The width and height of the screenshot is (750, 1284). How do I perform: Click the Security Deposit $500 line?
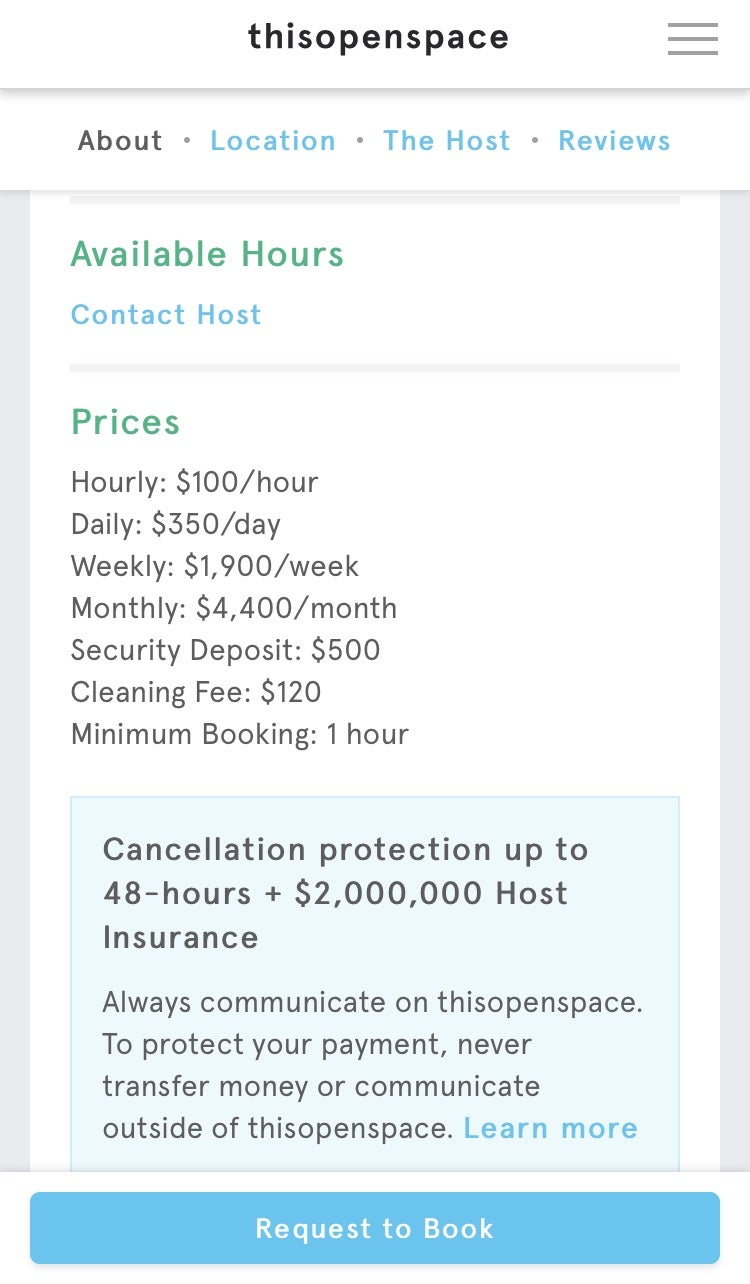pyautogui.click(x=225, y=651)
